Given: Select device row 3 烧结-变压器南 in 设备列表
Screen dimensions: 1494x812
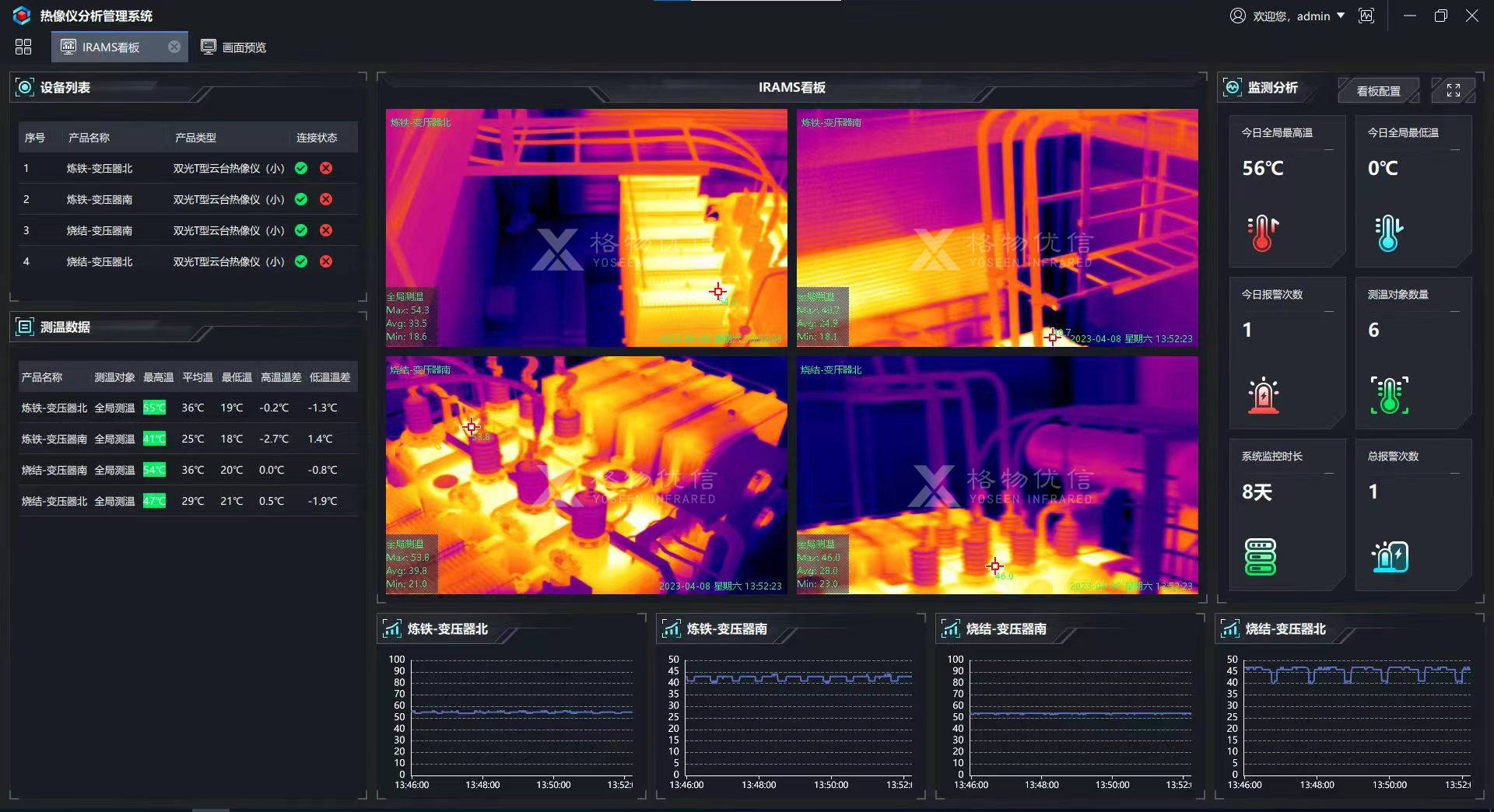Looking at the screenshot, I should pyautogui.click(x=99, y=230).
